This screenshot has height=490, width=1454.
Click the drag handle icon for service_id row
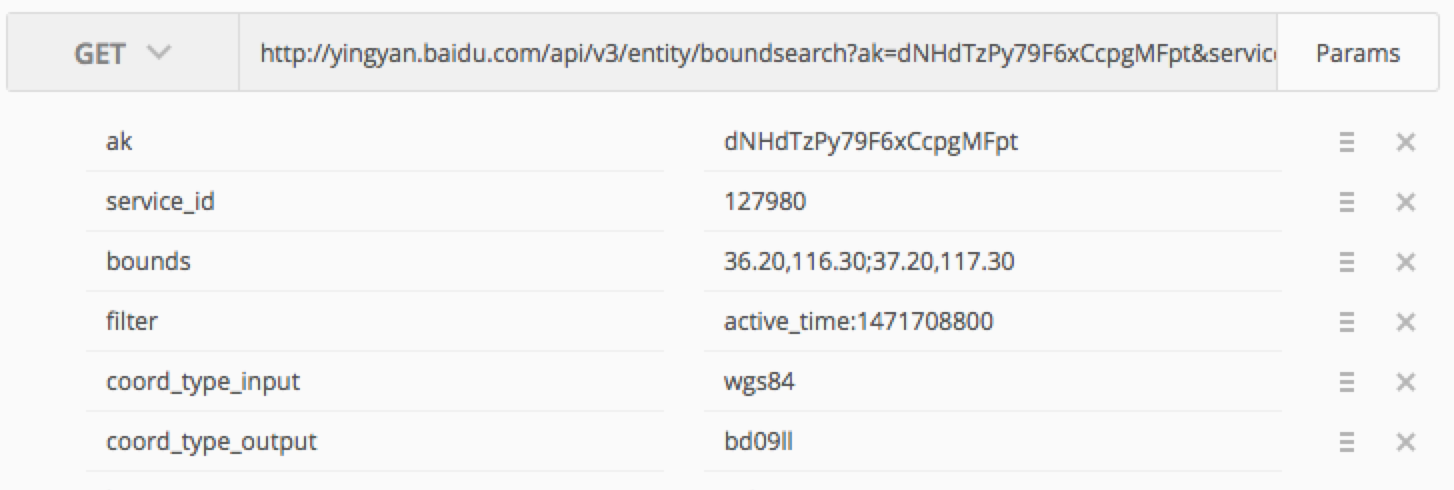(x=1346, y=203)
